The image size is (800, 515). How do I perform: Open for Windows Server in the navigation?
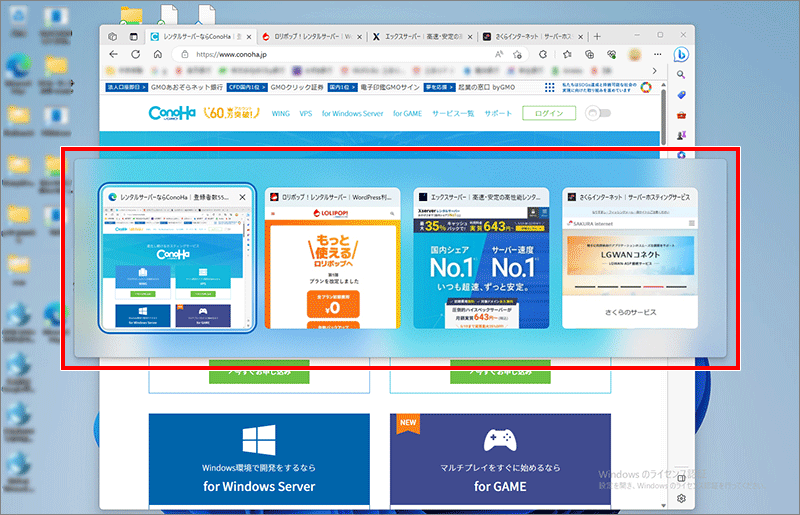(353, 113)
